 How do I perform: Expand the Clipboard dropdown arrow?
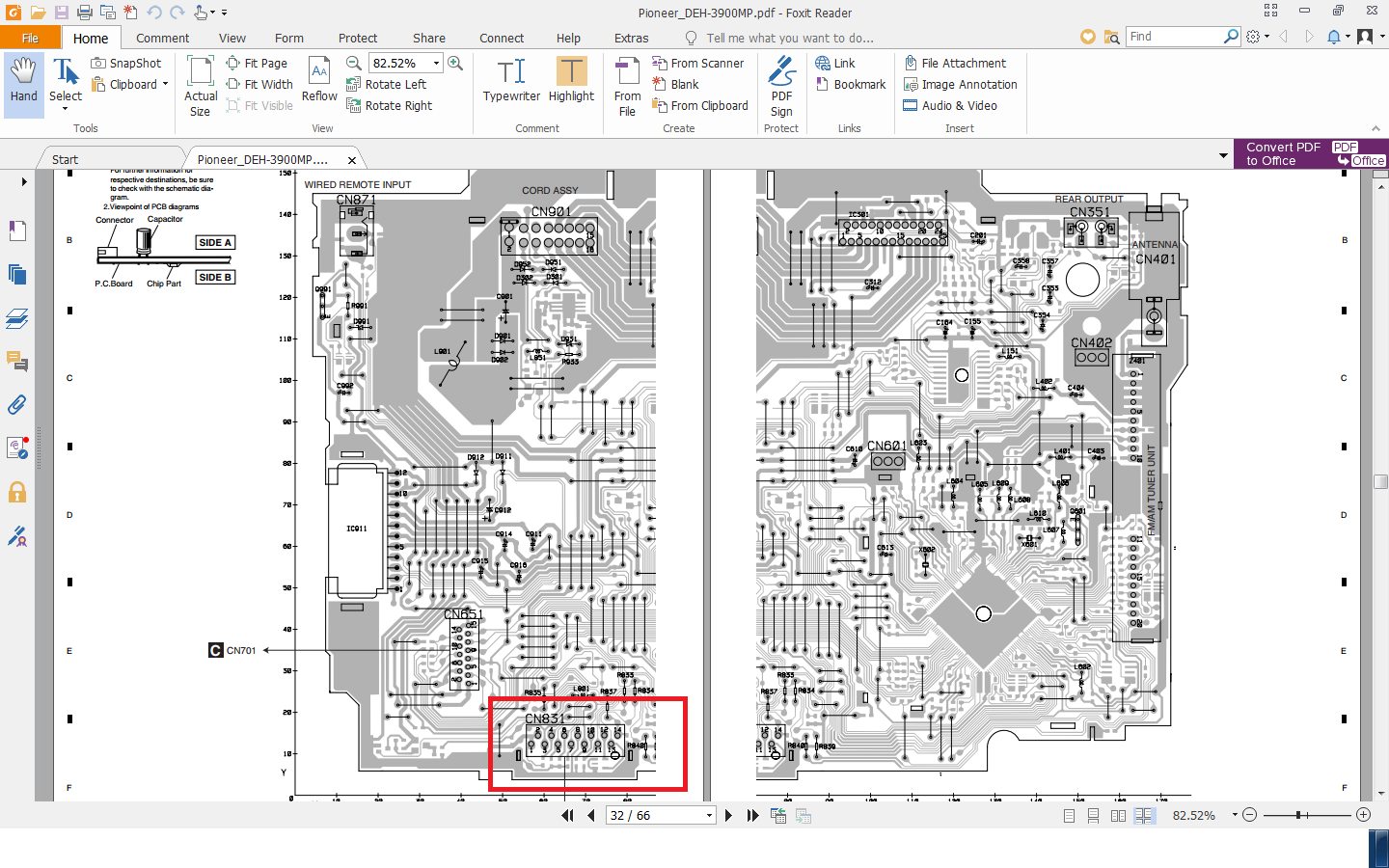(165, 84)
